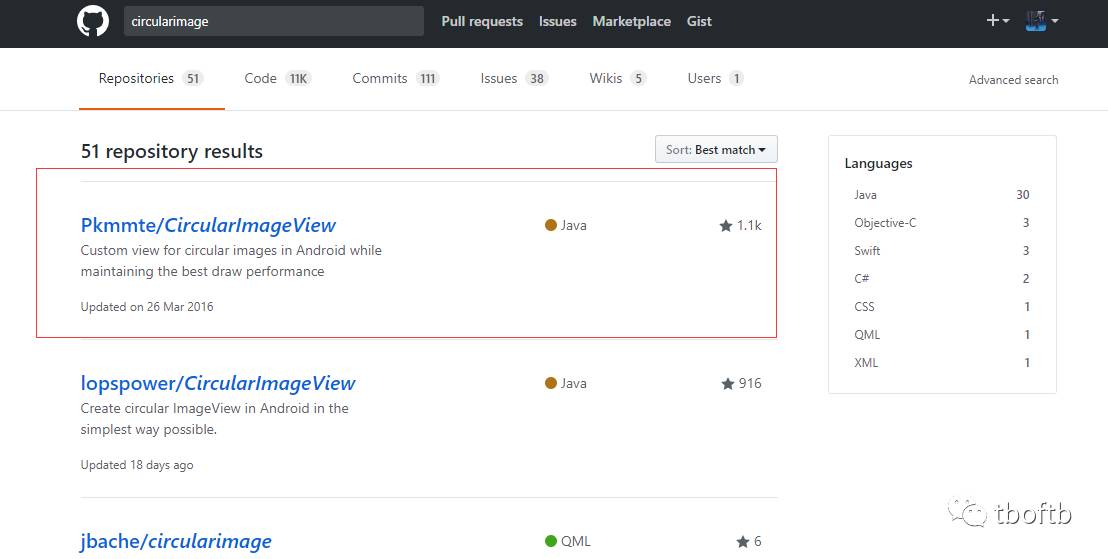Switch to the Wikis results tab
1108x559 pixels.
(618, 78)
